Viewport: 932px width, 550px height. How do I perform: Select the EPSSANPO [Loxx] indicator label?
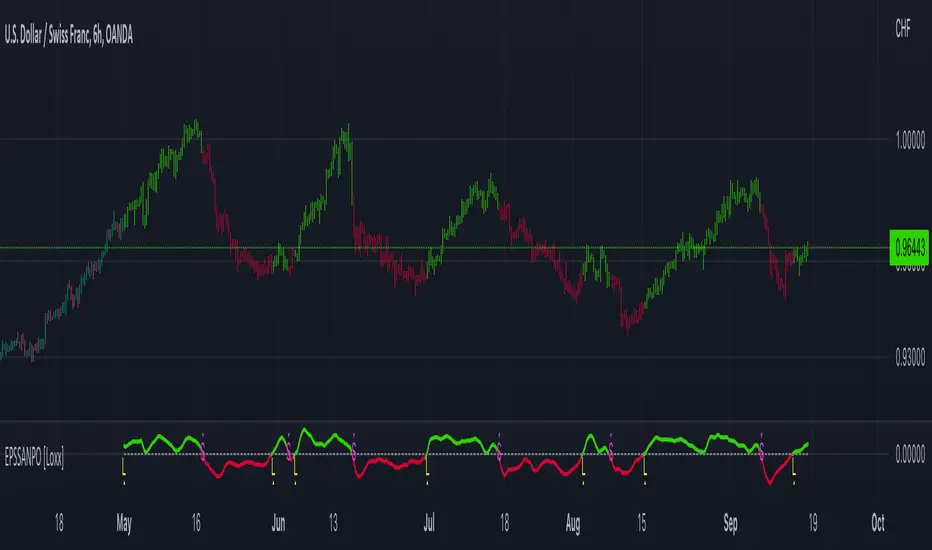pos(34,457)
